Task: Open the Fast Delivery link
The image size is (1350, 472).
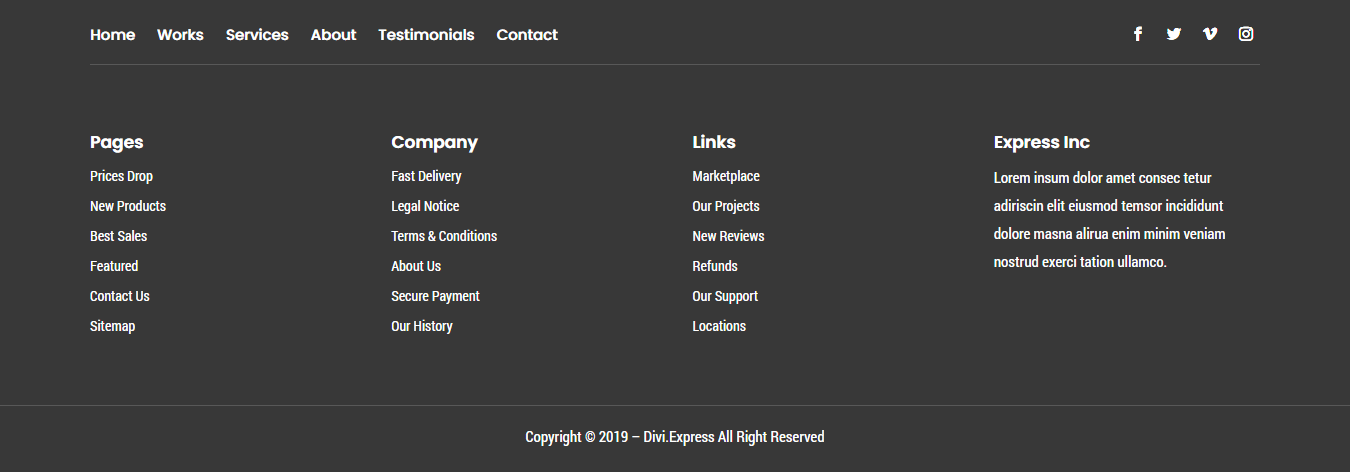Action: tap(426, 176)
